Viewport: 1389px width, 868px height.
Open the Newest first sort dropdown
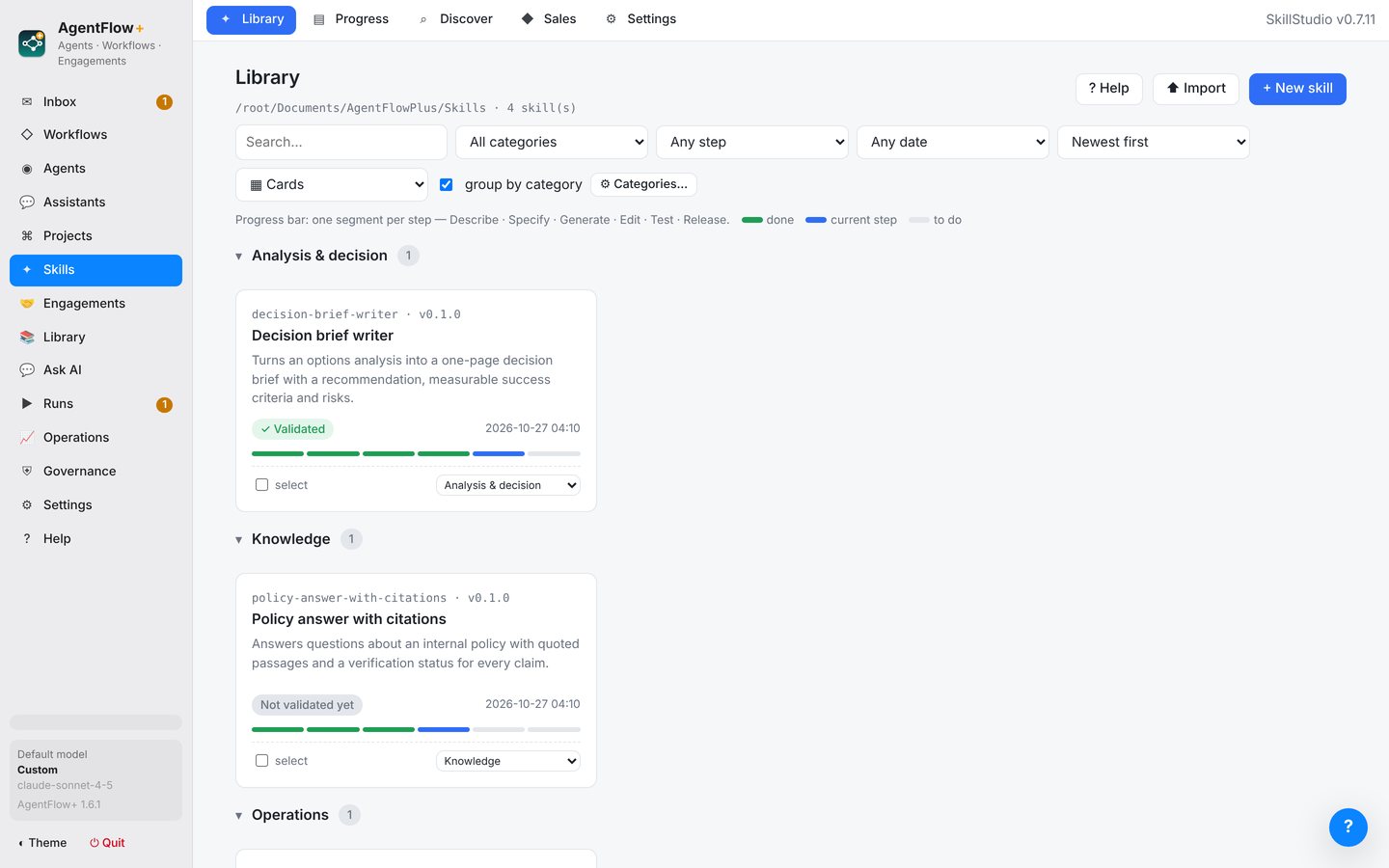coord(1154,142)
